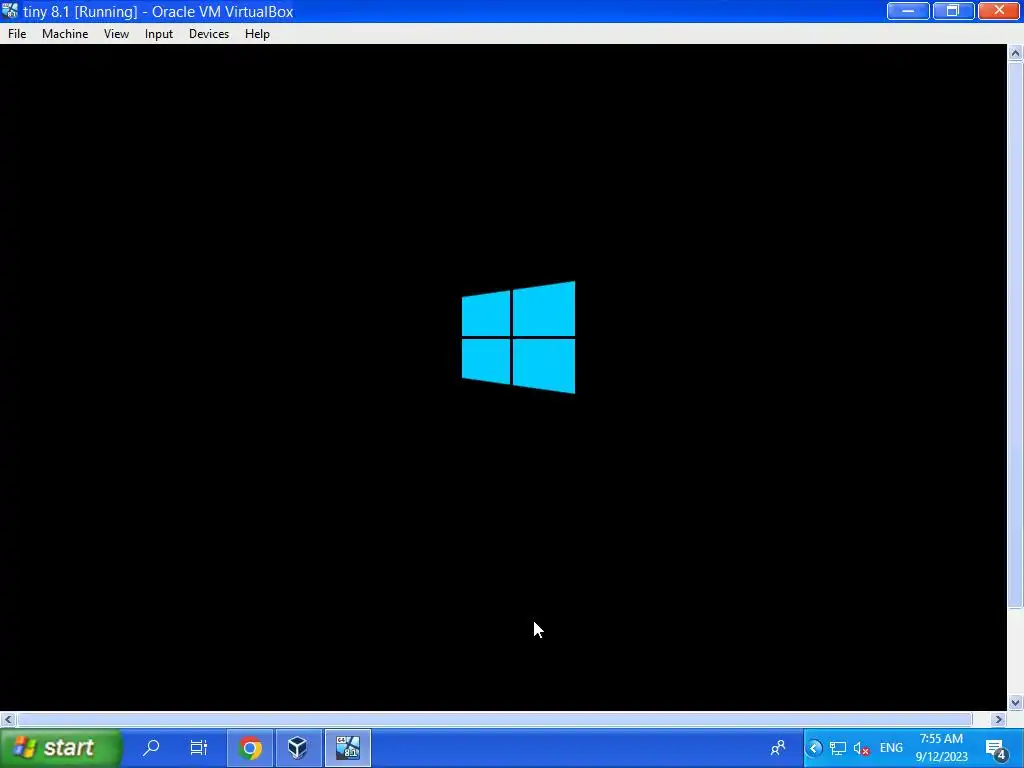Open the Help menu
This screenshot has width=1024, height=768.
257,34
